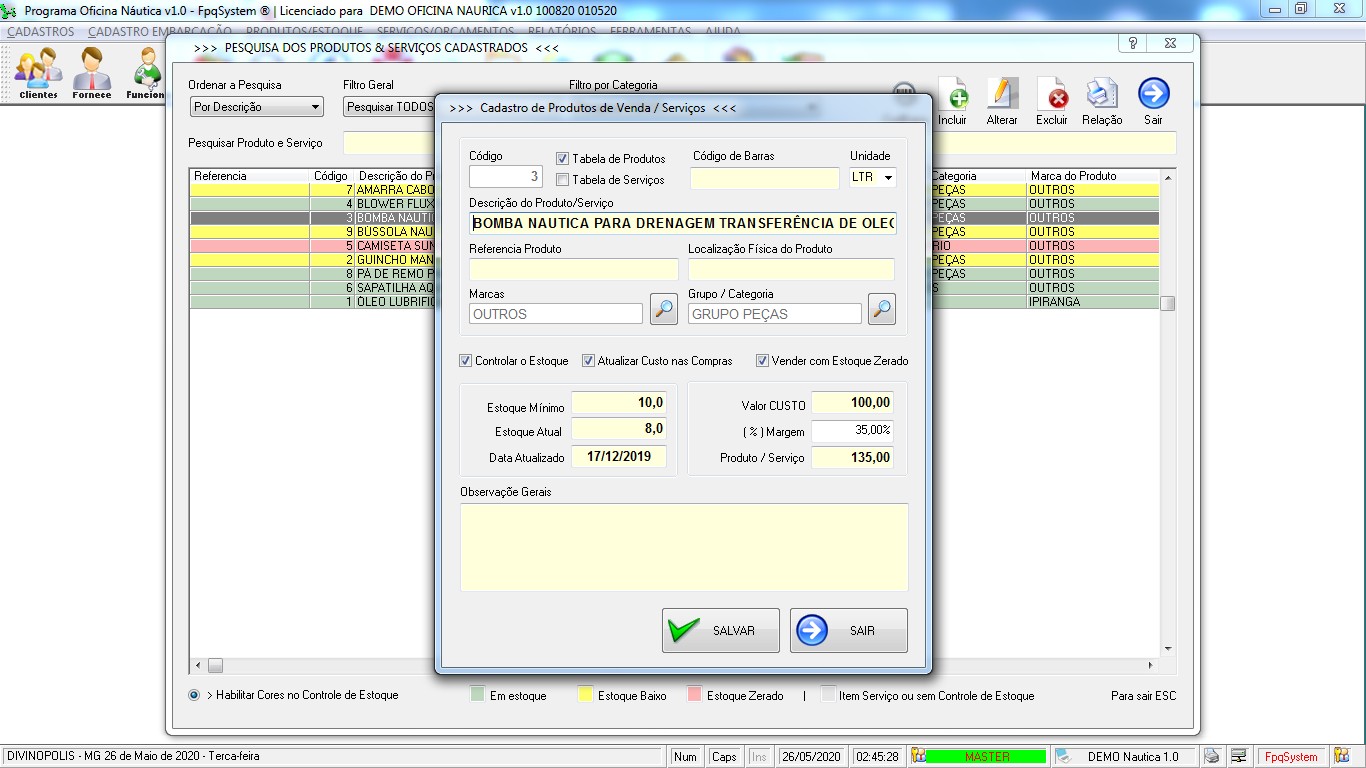Click the printer icon in the status bar

coord(1212,757)
